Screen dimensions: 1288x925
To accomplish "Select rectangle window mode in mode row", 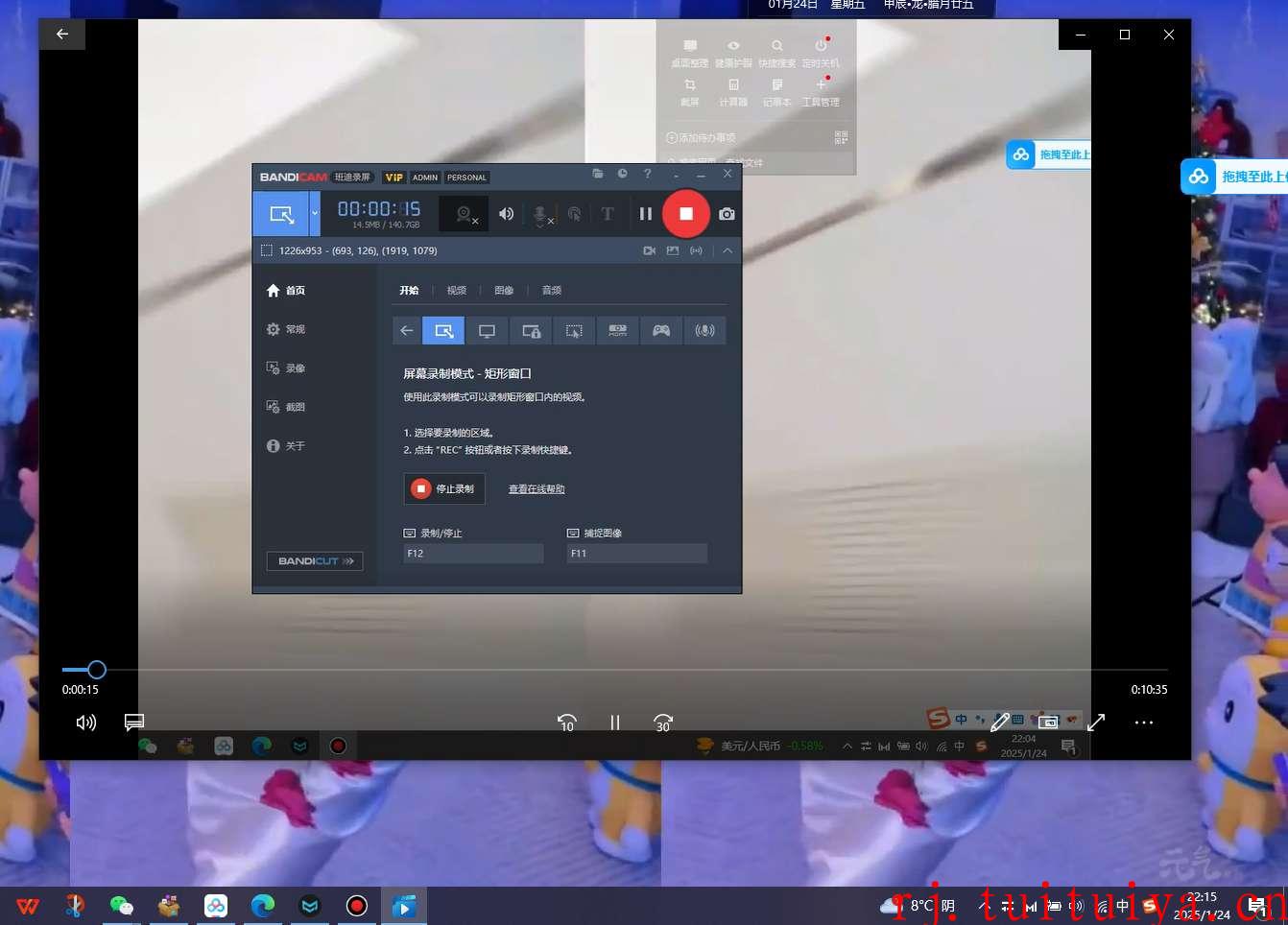I will [x=443, y=331].
